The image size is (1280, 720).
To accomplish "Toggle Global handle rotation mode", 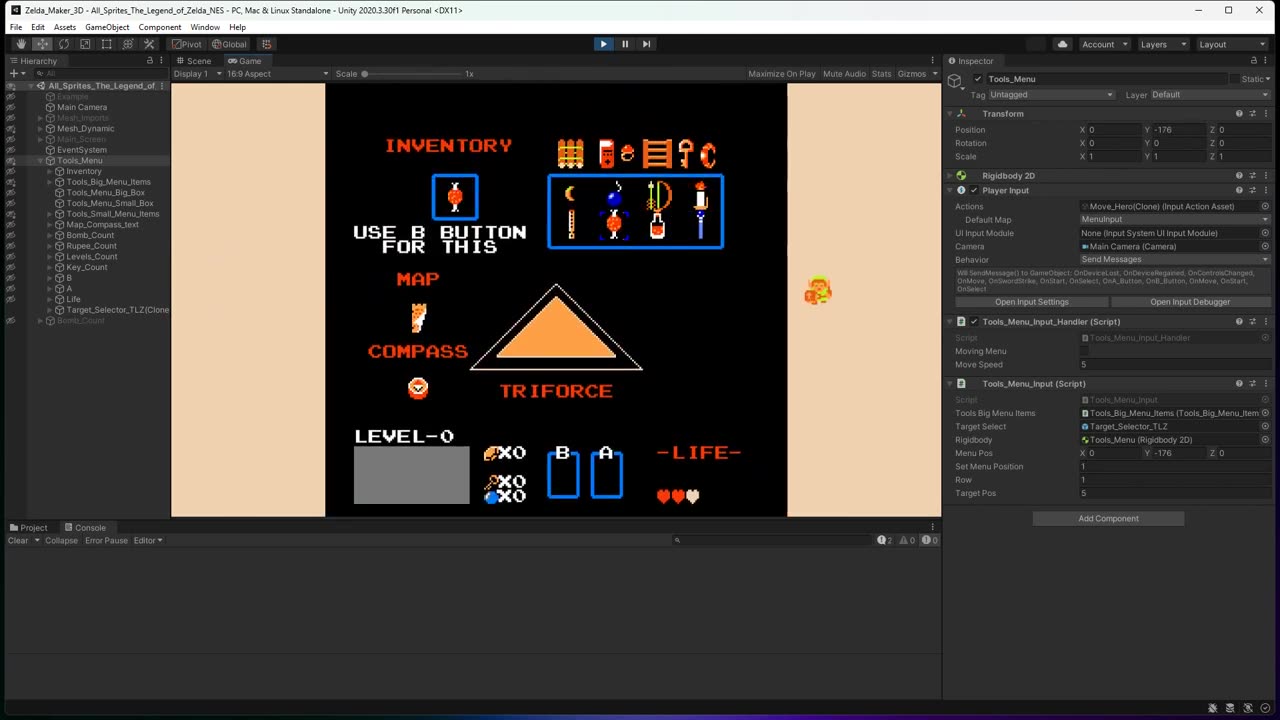I will point(229,44).
